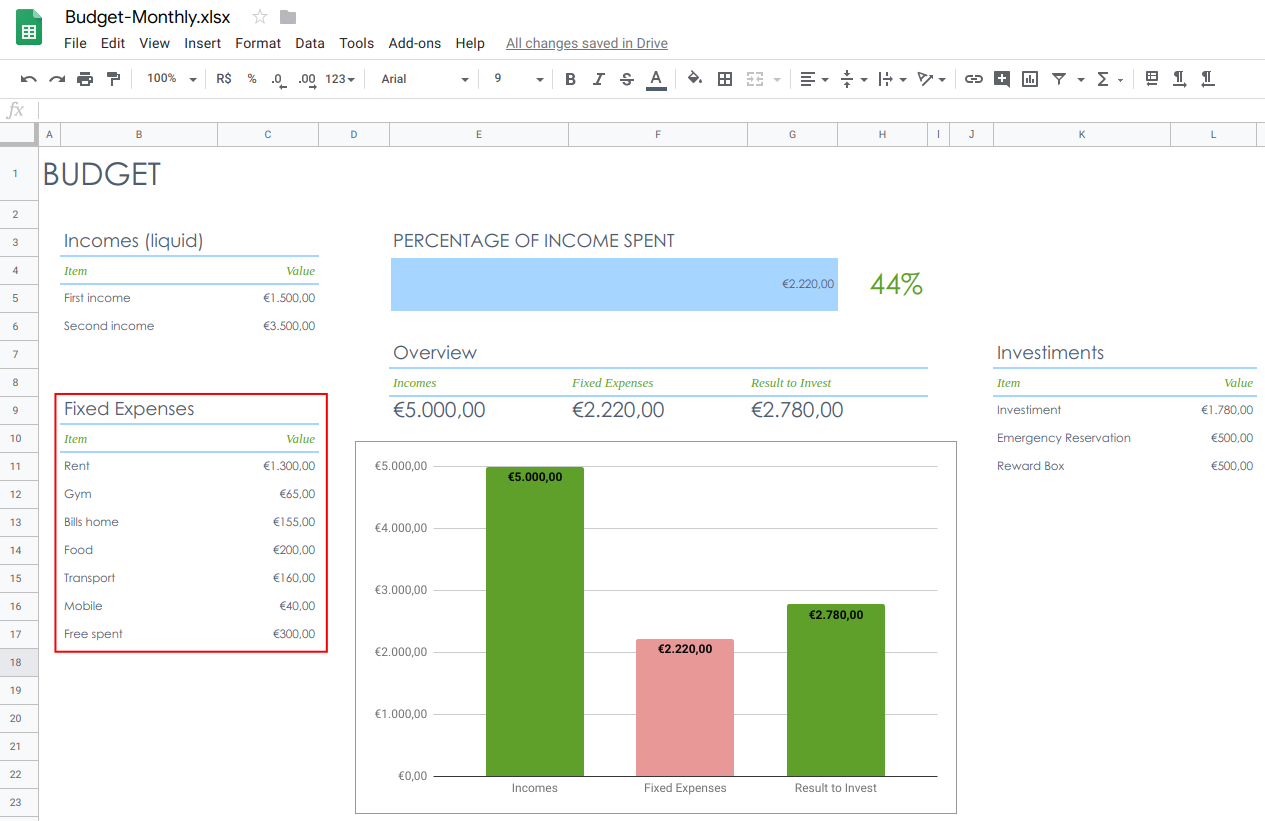Select the BUDGET title cell
This screenshot has width=1265, height=821.
pyautogui.click(x=102, y=174)
